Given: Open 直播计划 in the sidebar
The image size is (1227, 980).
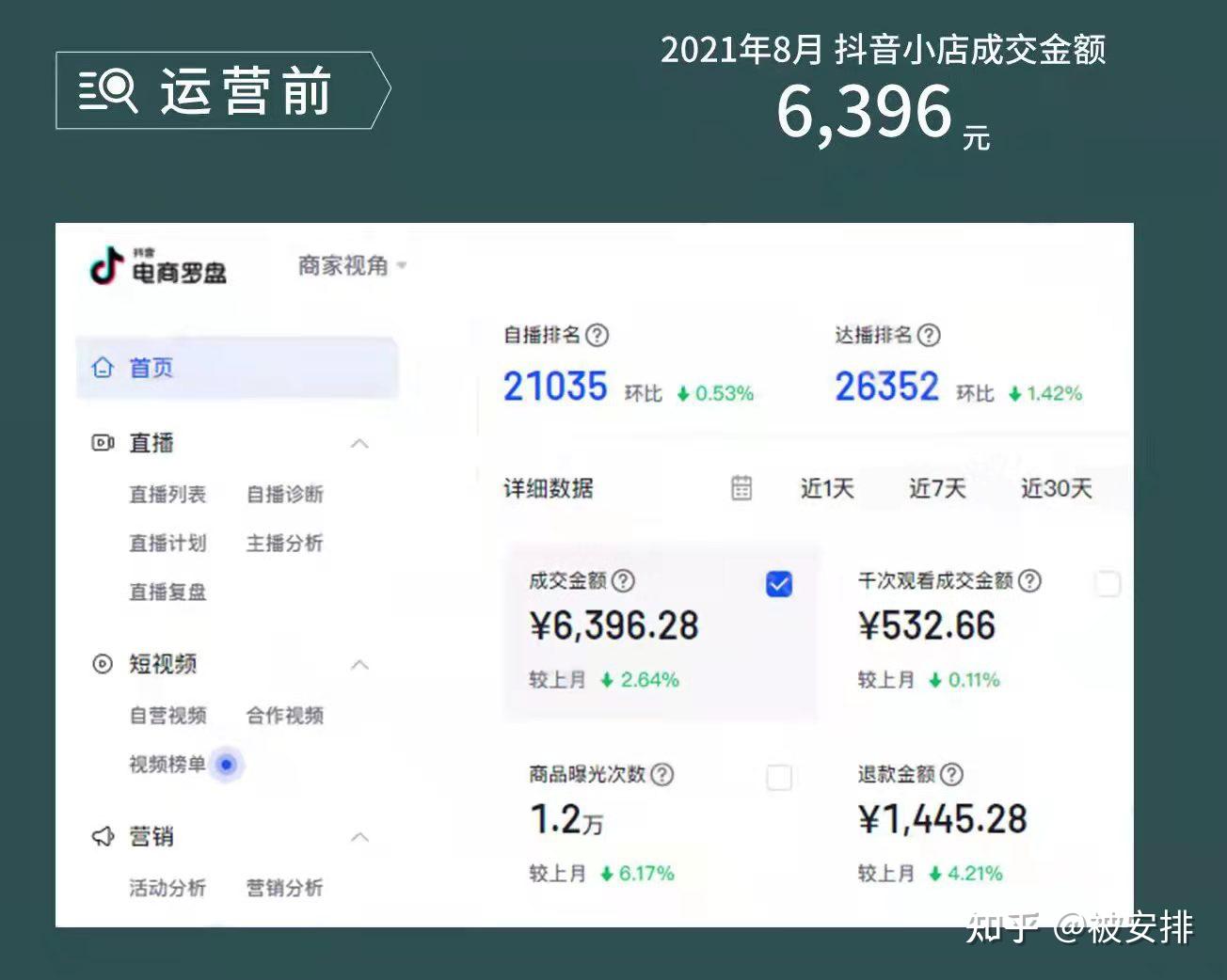Looking at the screenshot, I should 167,544.
